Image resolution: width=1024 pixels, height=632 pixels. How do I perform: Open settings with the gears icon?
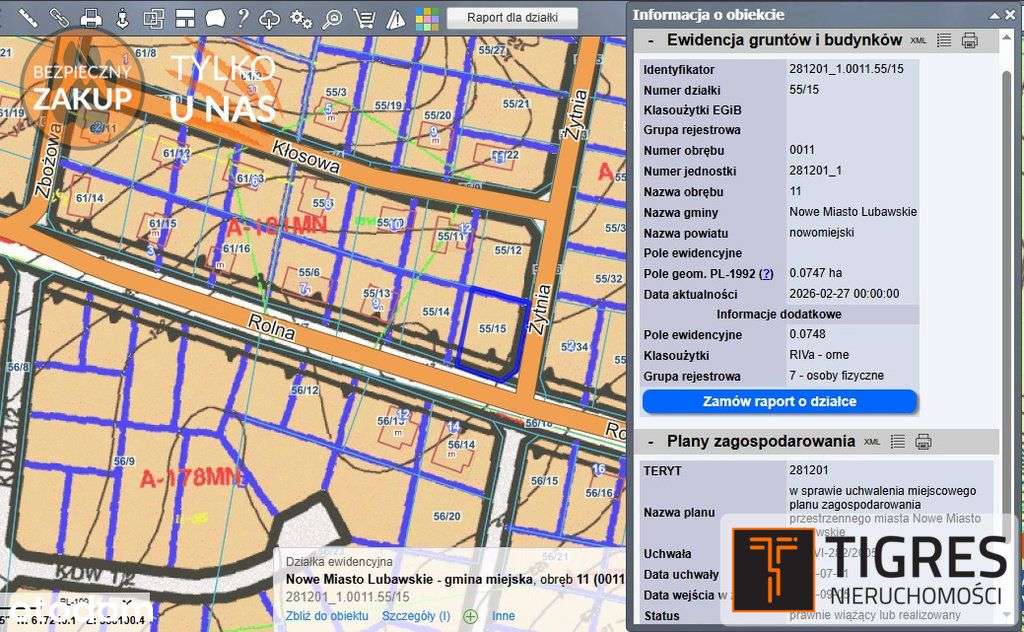[x=300, y=18]
